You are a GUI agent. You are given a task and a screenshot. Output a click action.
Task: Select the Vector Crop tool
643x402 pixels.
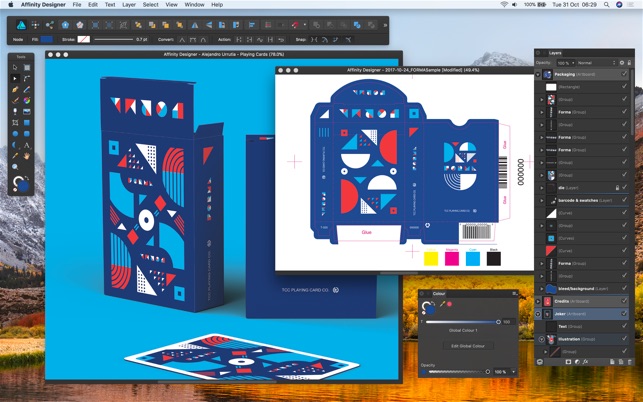coord(15,122)
